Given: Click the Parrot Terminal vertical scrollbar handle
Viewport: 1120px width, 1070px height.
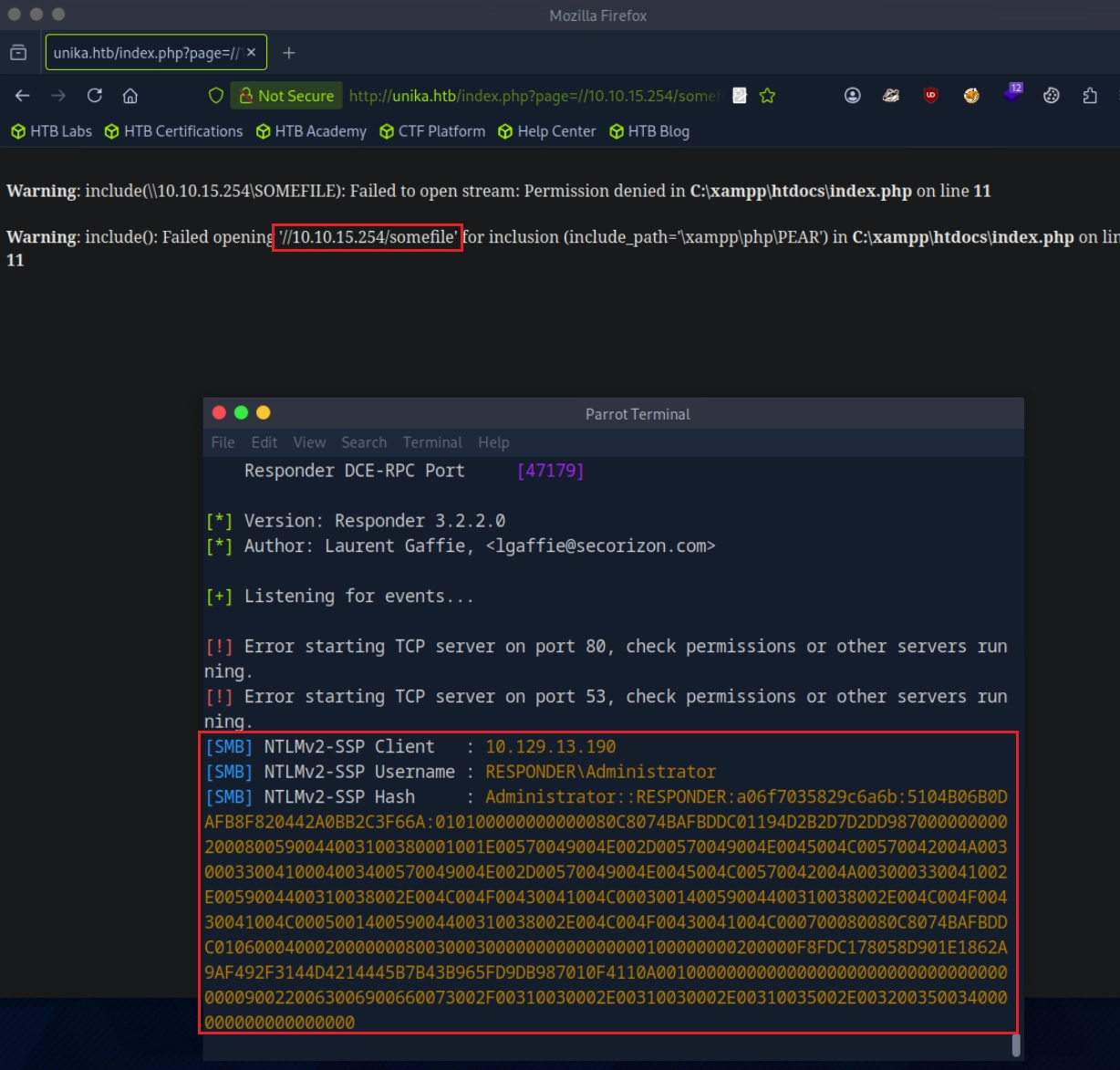Looking at the screenshot, I should click(1016, 1044).
